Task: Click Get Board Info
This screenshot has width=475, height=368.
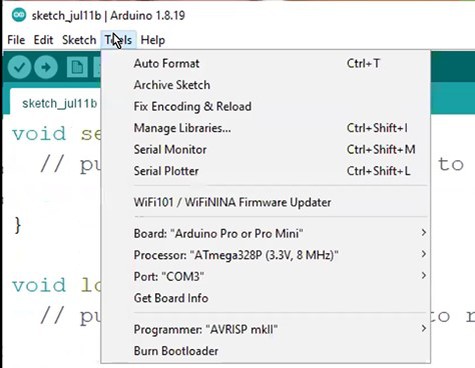Action: tap(265, 298)
